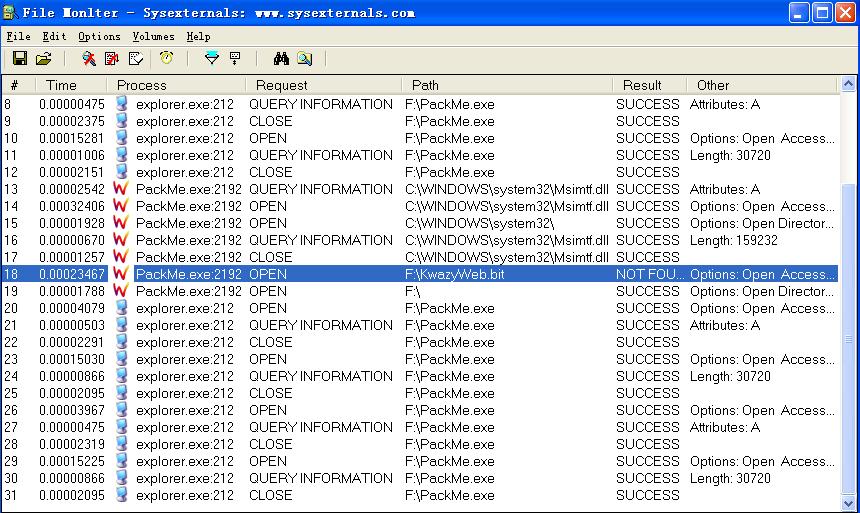Click CLOSE request in row 17
The image size is (860, 513).
click(x=270, y=257)
